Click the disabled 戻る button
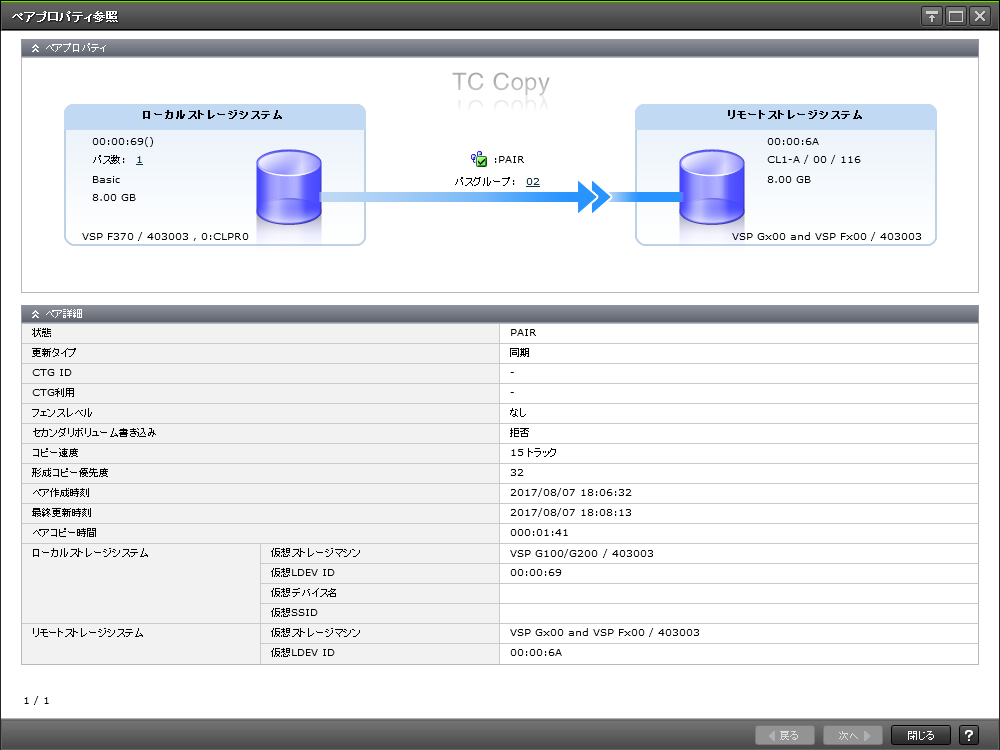Image resolution: width=1000 pixels, height=750 pixels. (x=785, y=735)
